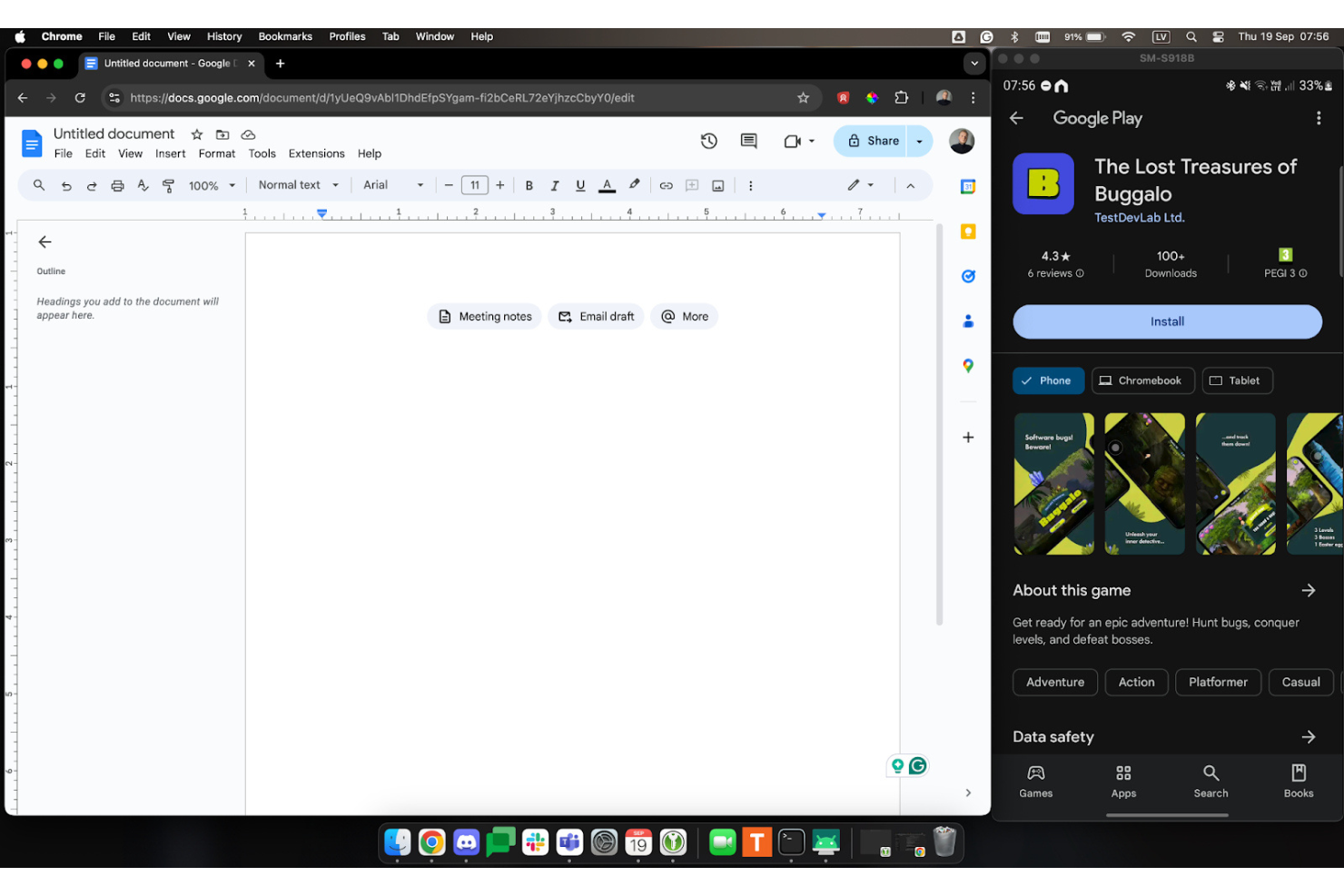The height and width of the screenshot is (896, 1344).
Task: Switch to the Search tab in Play
Action: [x=1211, y=781]
